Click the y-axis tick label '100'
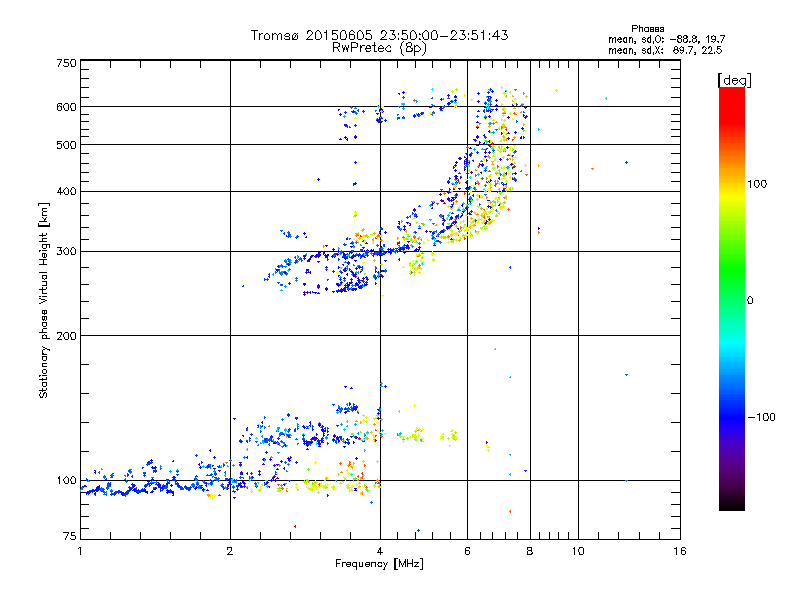The width and height of the screenshot is (800, 600). coord(66,480)
